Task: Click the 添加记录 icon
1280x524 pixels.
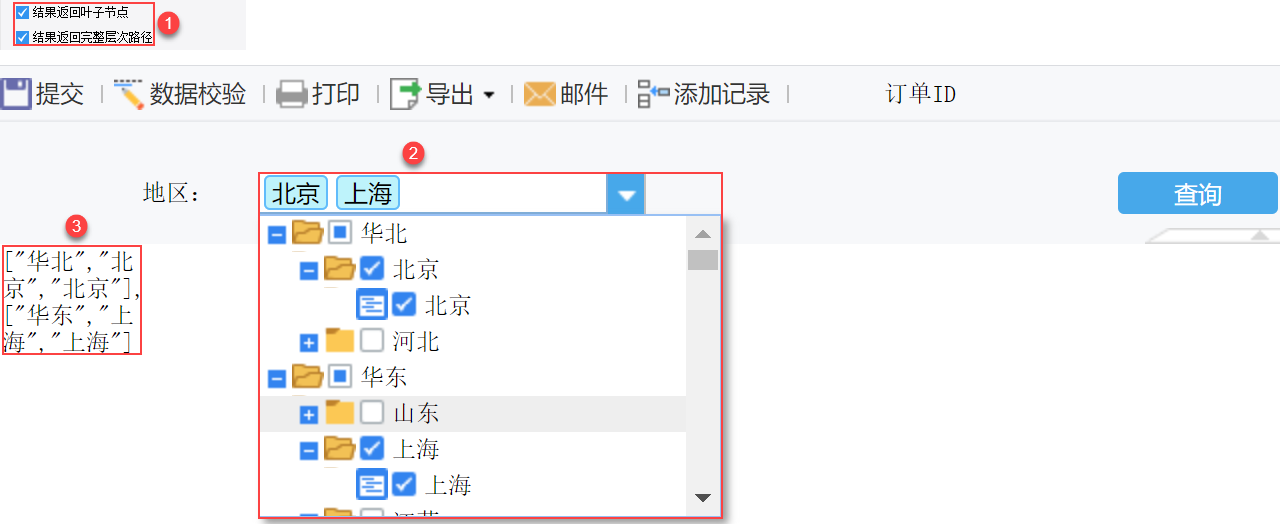Action: tap(654, 95)
